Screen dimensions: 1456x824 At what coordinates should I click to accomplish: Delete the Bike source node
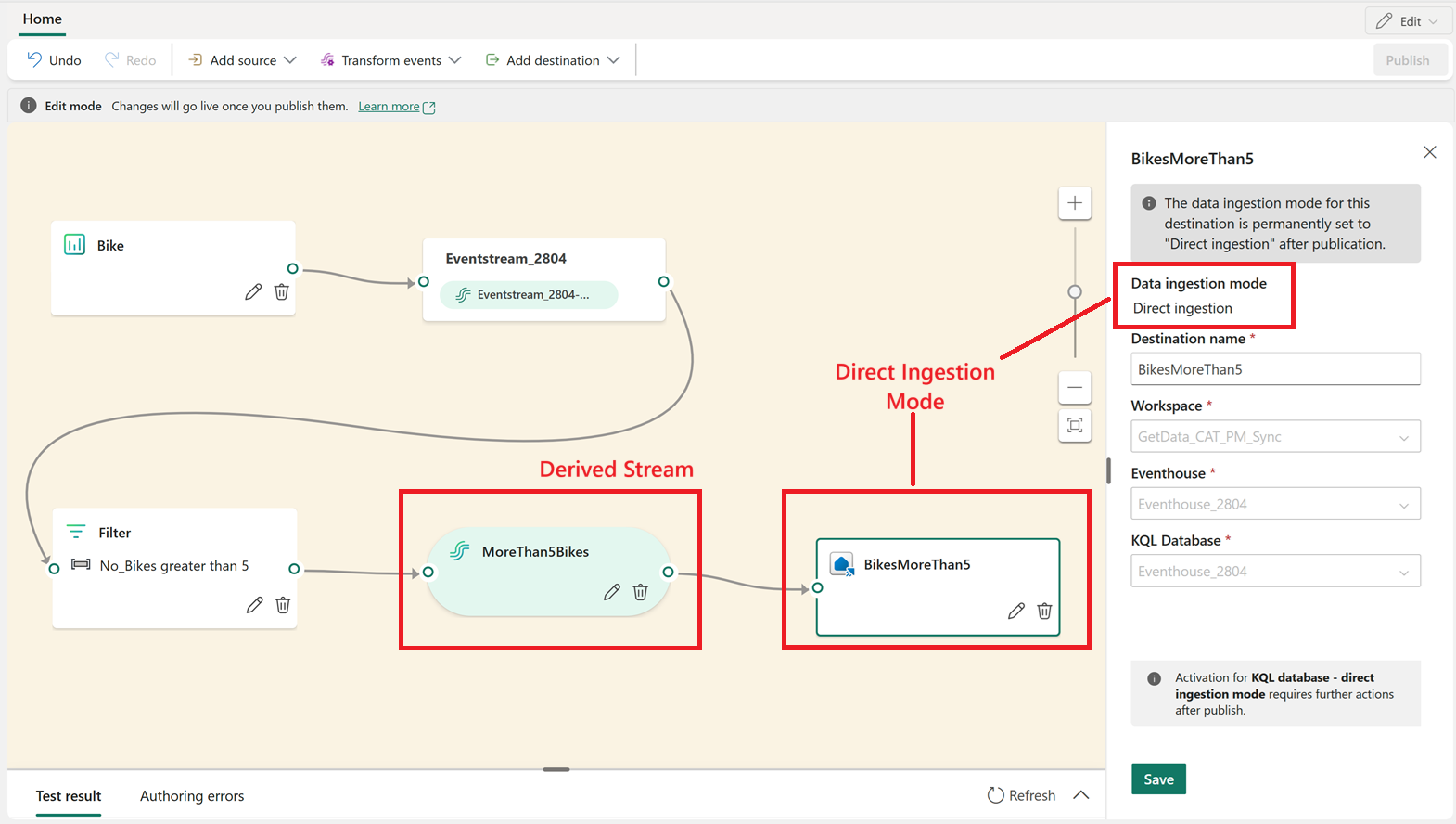coord(282,292)
